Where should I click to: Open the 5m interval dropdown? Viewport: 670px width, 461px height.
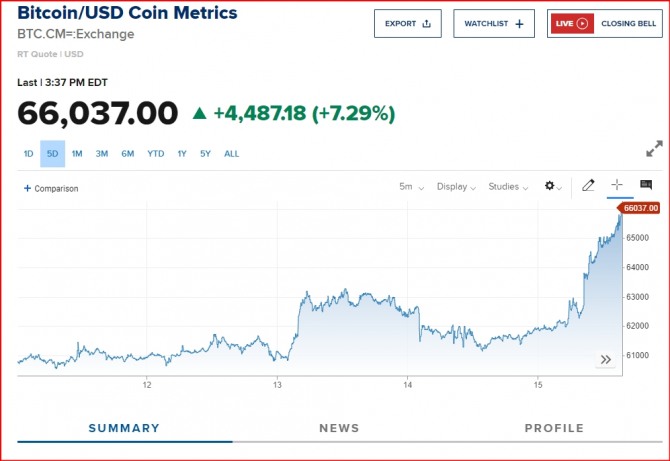point(411,187)
